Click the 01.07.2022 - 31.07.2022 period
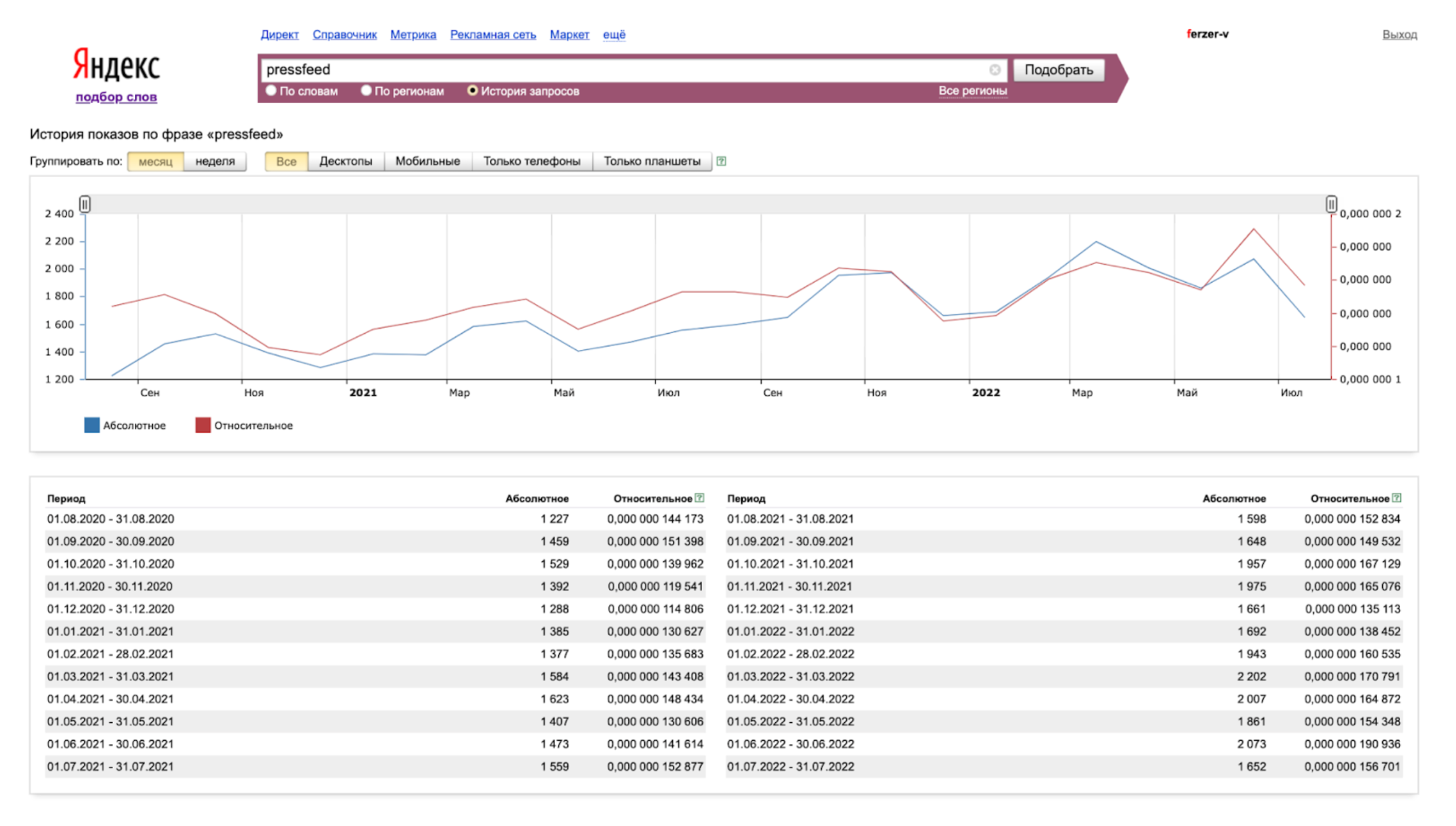This screenshot has width=1456, height=826. pyautogui.click(x=790, y=767)
